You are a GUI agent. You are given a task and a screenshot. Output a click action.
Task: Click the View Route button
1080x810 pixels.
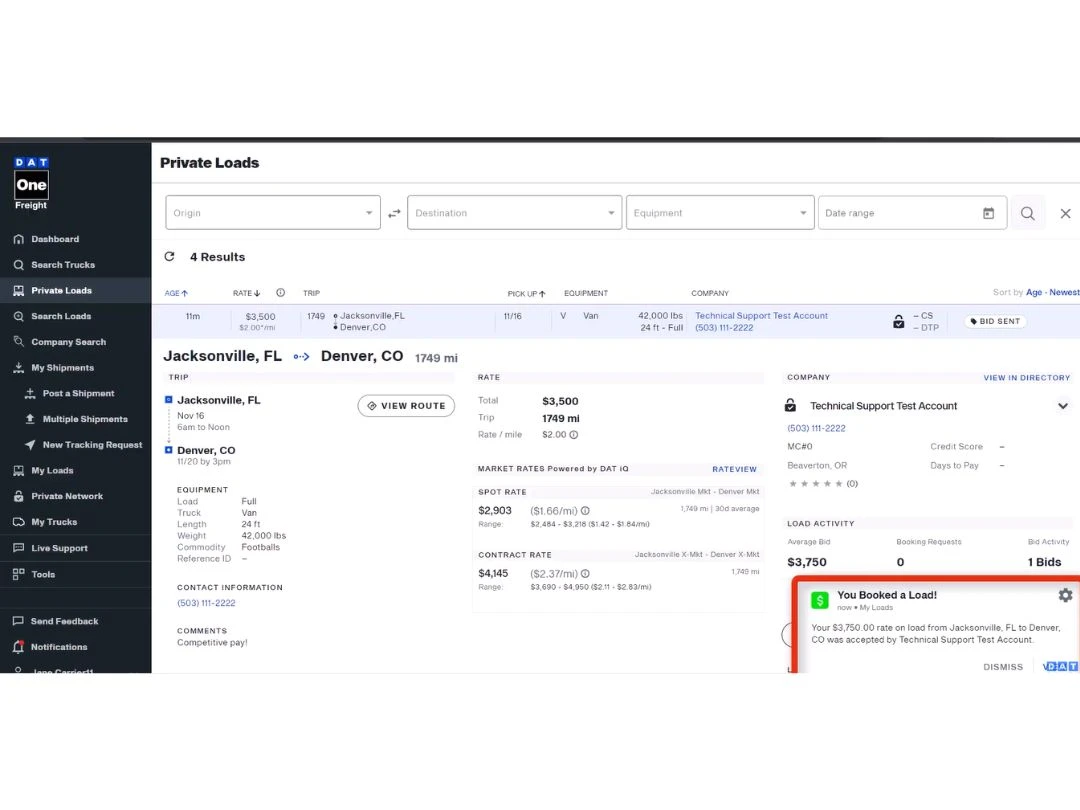click(406, 406)
